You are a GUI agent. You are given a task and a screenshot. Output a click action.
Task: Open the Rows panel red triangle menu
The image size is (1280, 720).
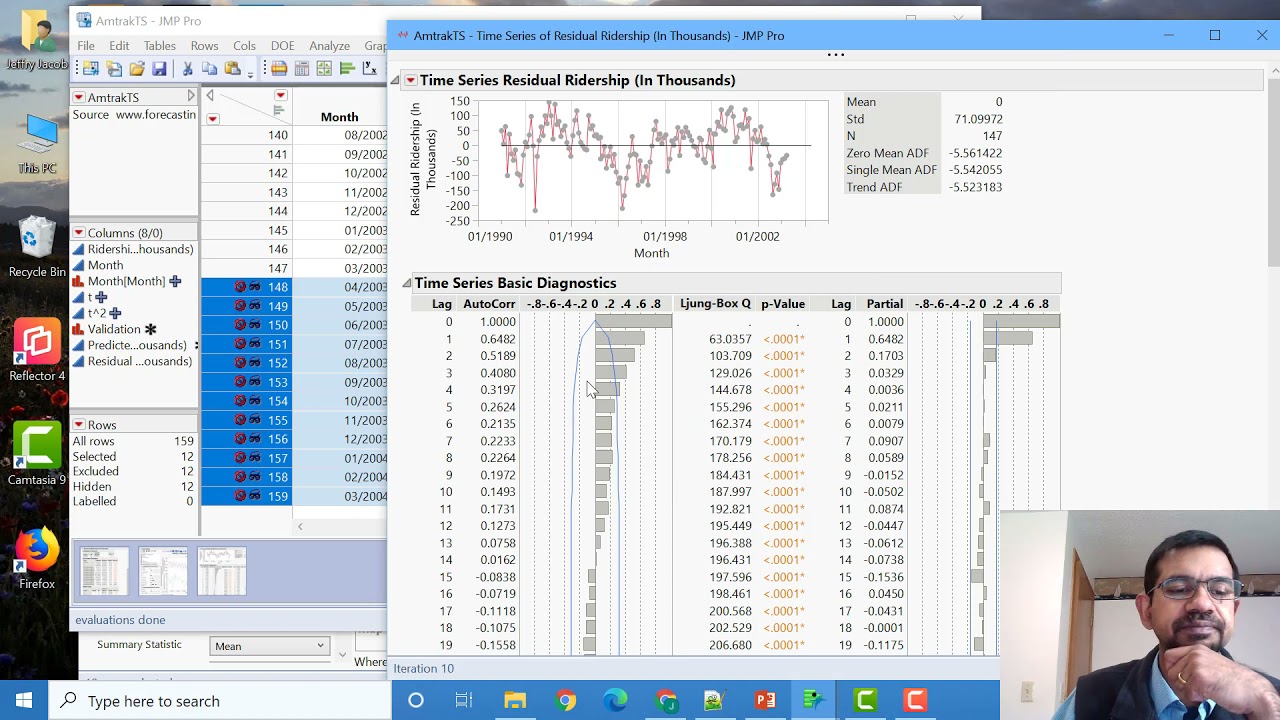(x=79, y=425)
